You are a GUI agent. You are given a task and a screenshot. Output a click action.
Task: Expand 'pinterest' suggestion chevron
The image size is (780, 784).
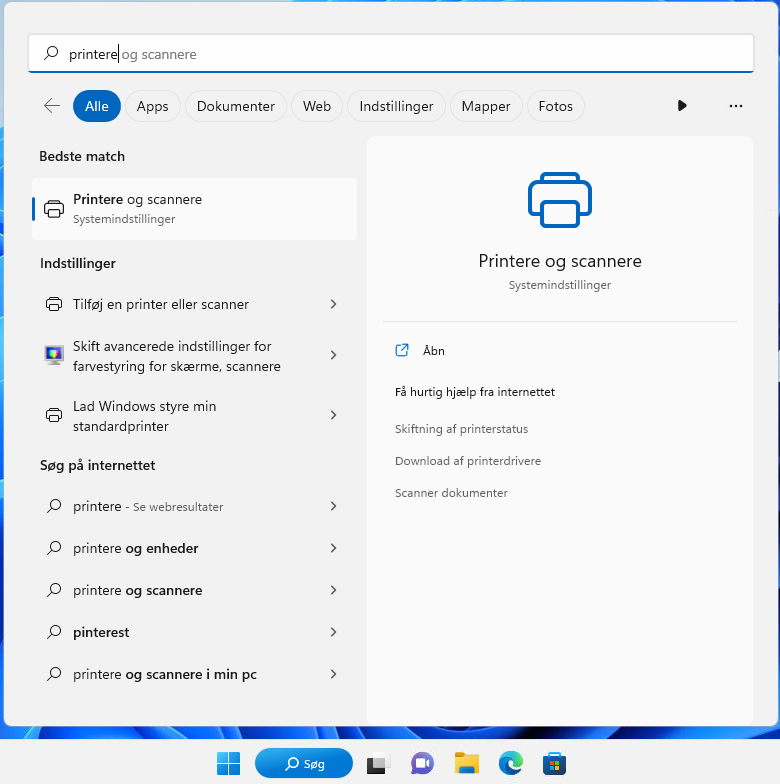coord(334,632)
